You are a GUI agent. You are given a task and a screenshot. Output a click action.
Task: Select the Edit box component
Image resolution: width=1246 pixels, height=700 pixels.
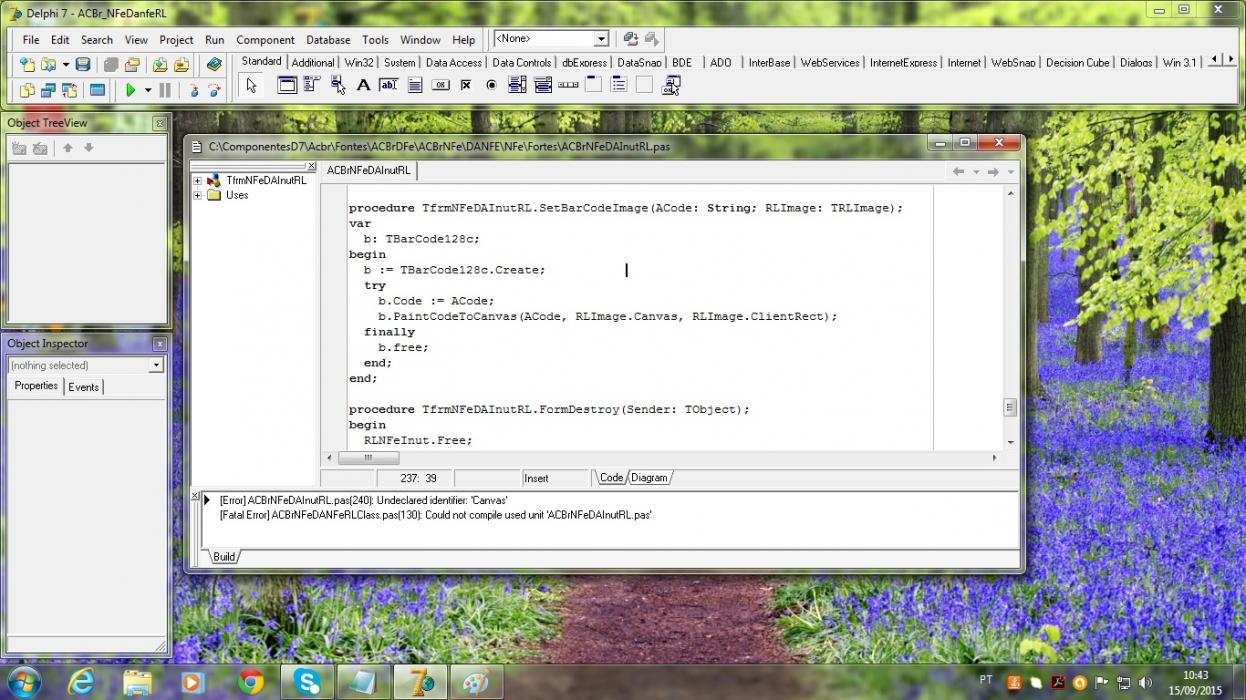coord(388,85)
